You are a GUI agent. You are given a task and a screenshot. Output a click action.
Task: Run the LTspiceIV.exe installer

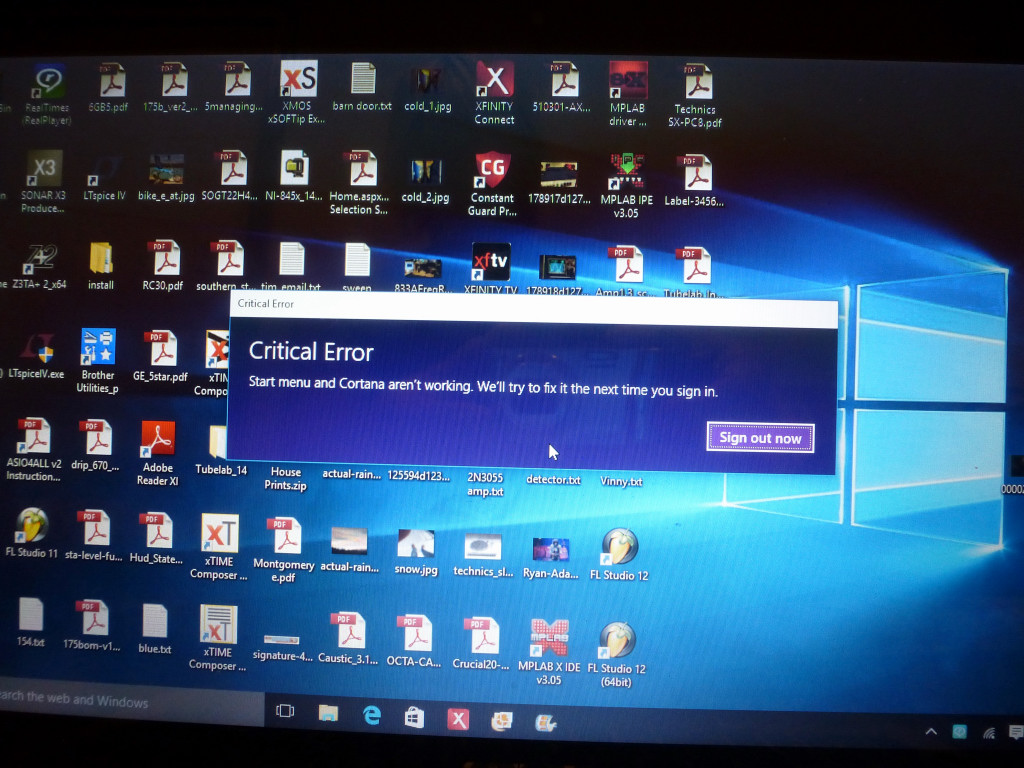pyautogui.click(x=37, y=356)
